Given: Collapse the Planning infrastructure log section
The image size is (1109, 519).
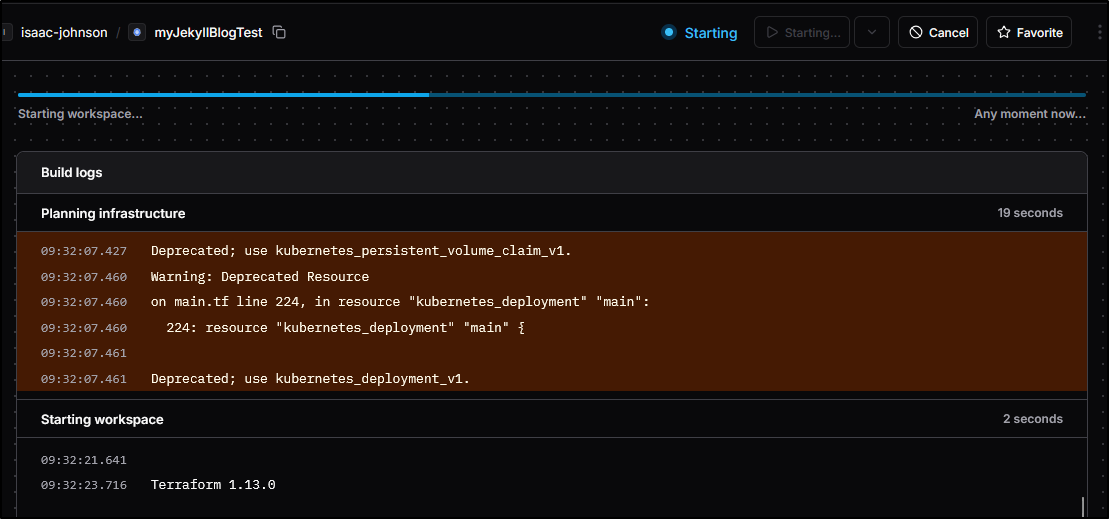Looking at the screenshot, I should pyautogui.click(x=113, y=213).
